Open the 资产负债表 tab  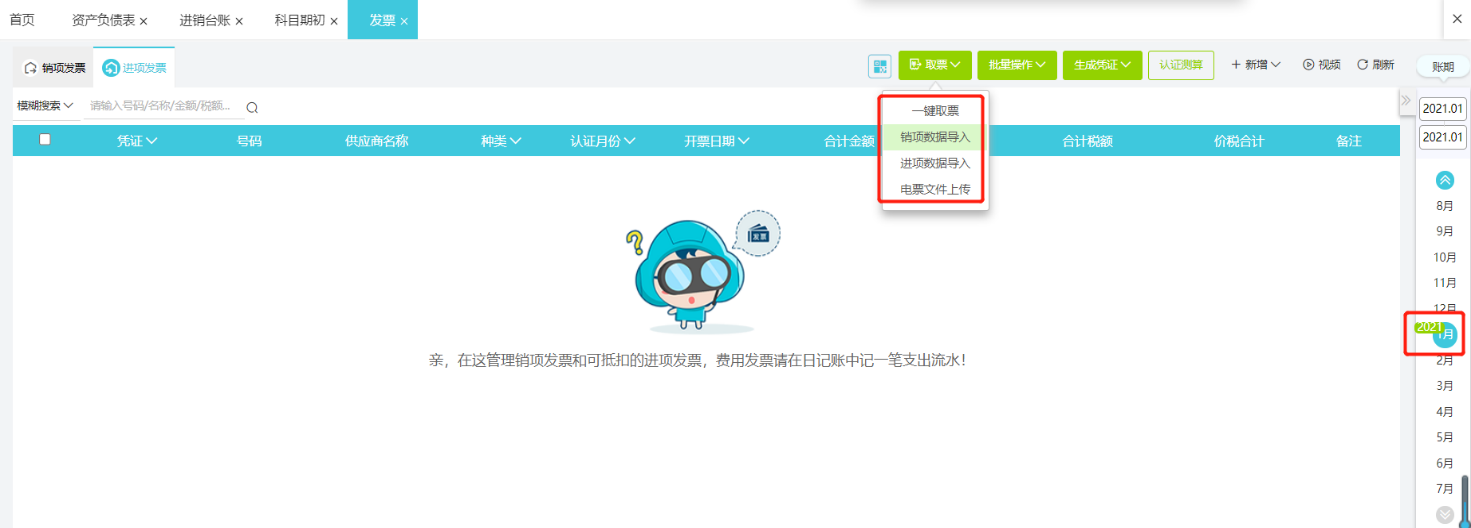103,20
